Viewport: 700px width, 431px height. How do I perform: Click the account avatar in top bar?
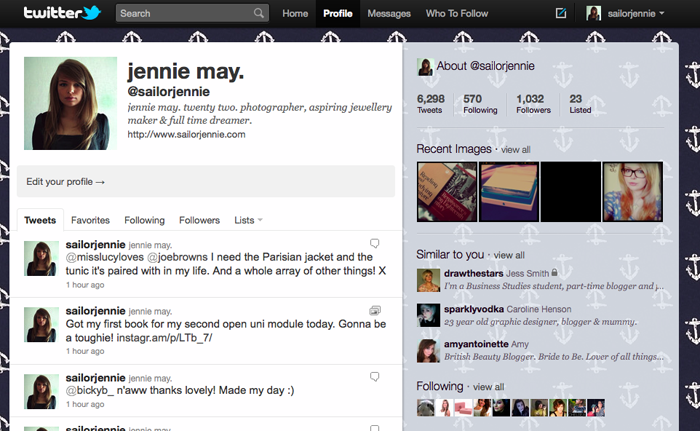(593, 13)
